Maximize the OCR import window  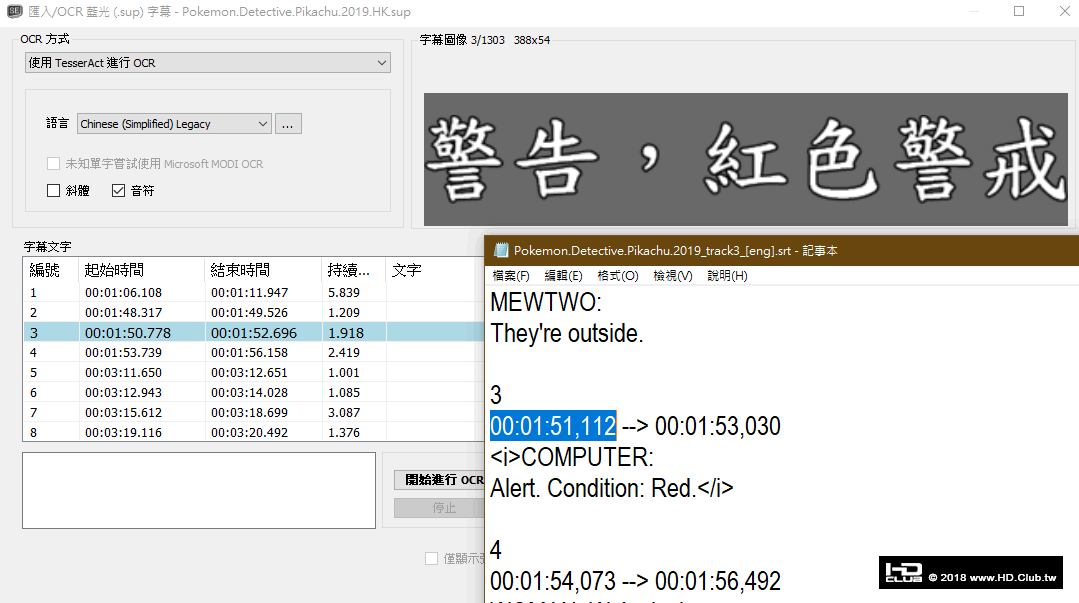click(1019, 11)
